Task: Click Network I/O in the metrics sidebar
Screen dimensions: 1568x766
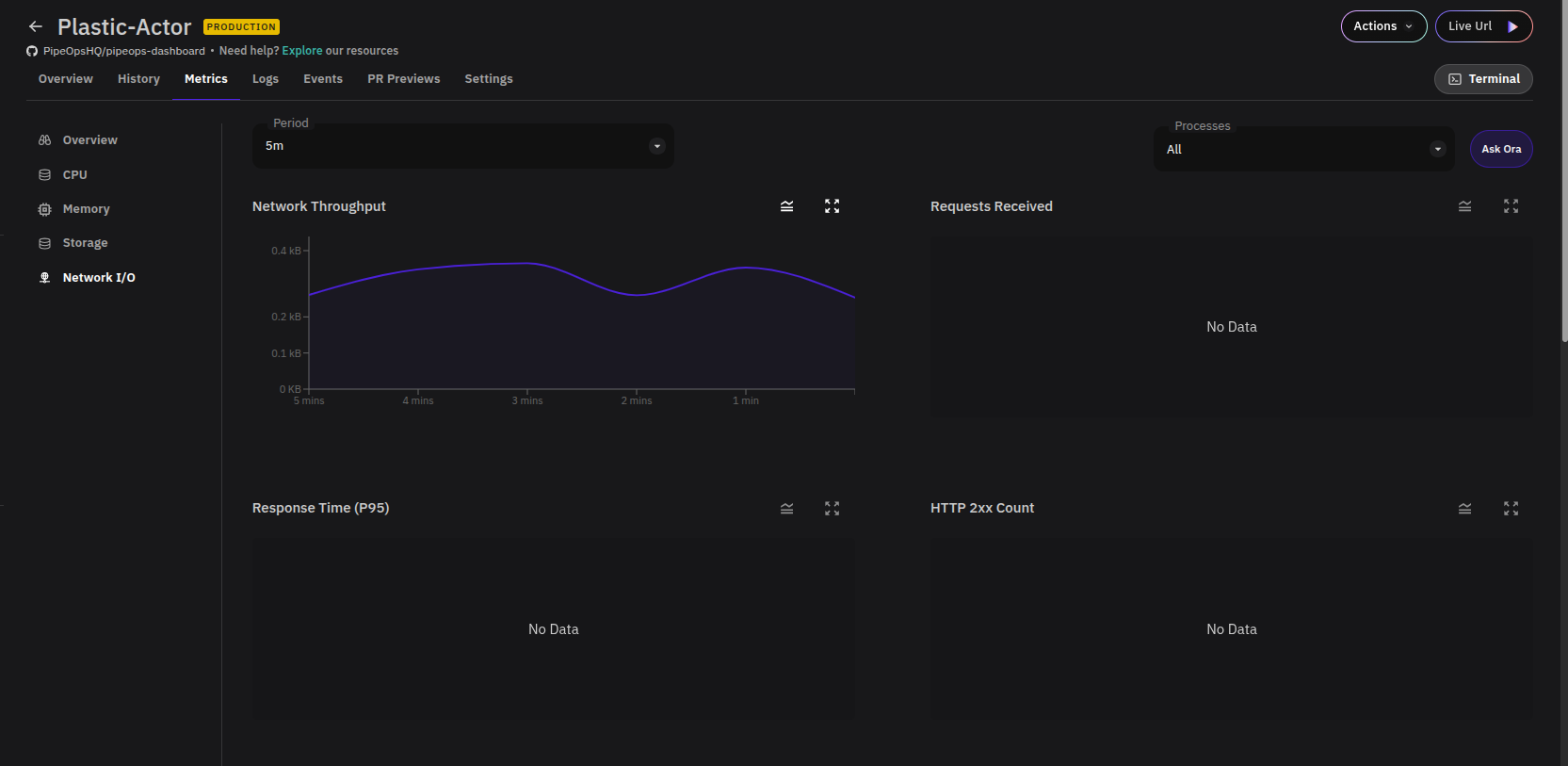Action: click(99, 278)
